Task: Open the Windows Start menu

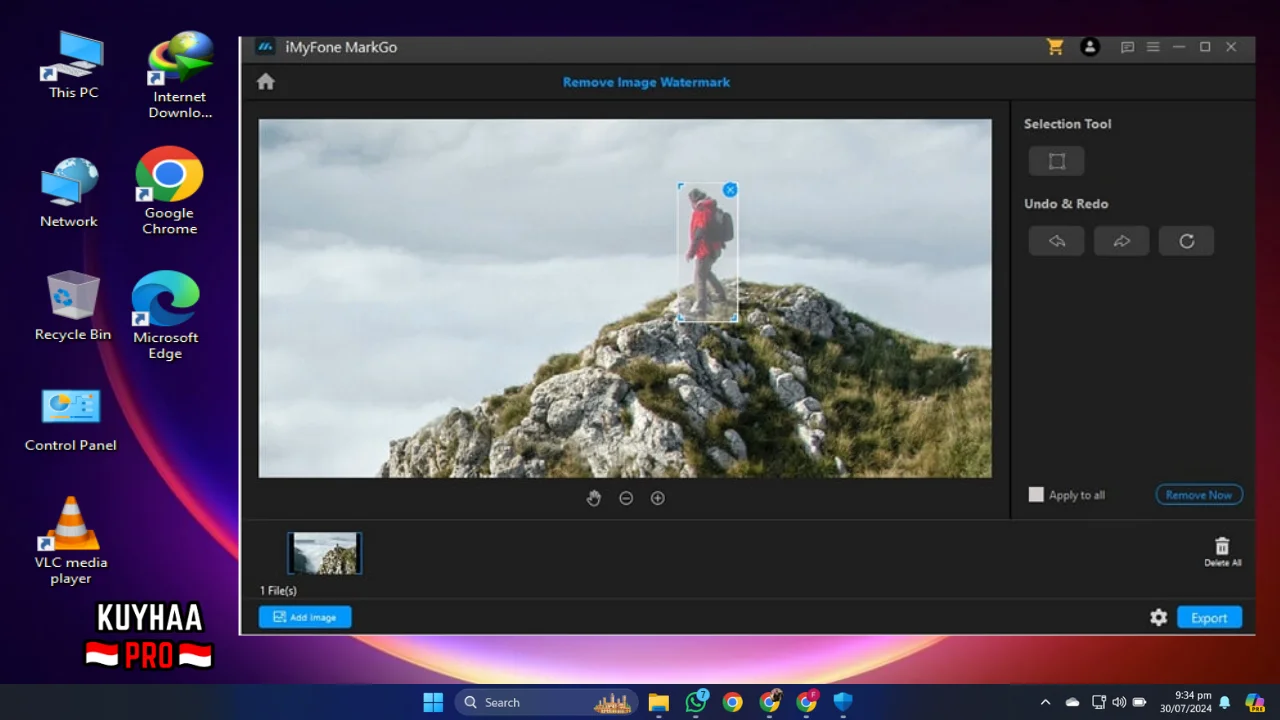Action: (x=433, y=702)
